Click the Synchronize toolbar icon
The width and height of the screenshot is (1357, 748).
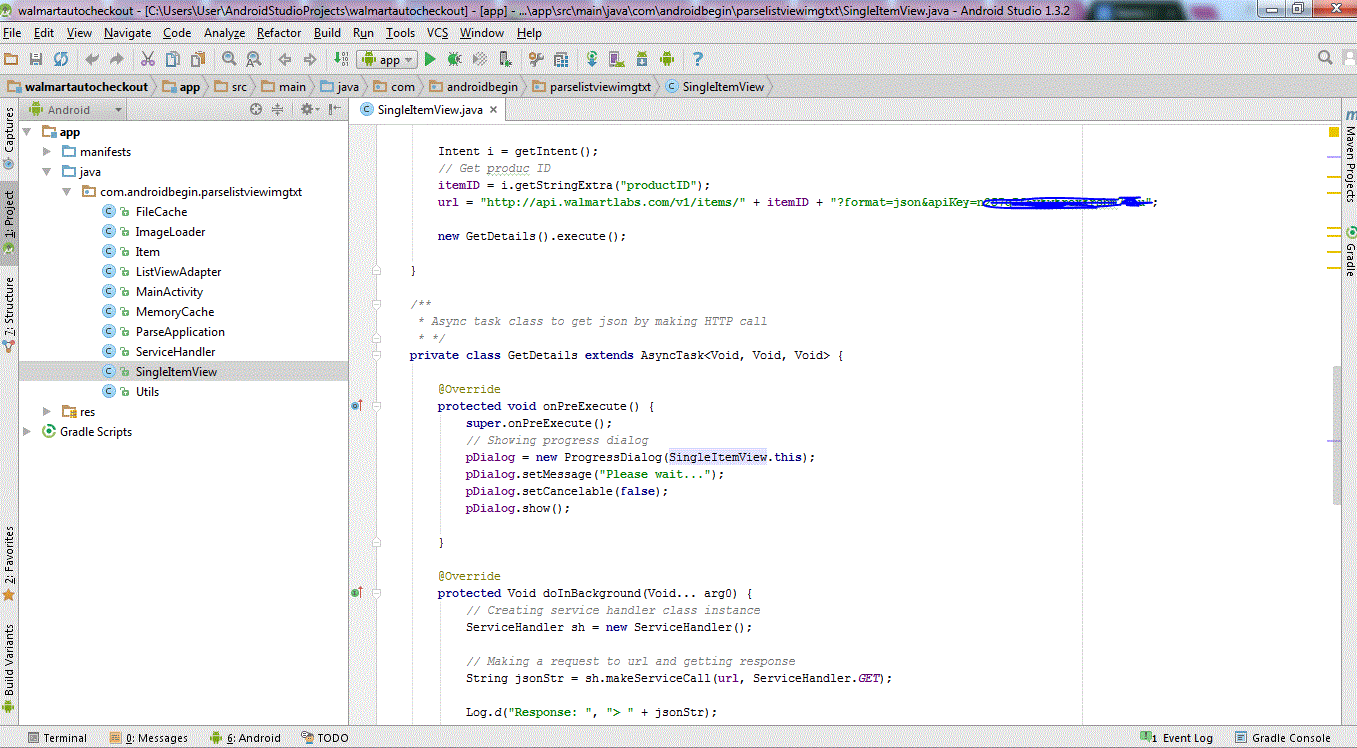(61, 60)
